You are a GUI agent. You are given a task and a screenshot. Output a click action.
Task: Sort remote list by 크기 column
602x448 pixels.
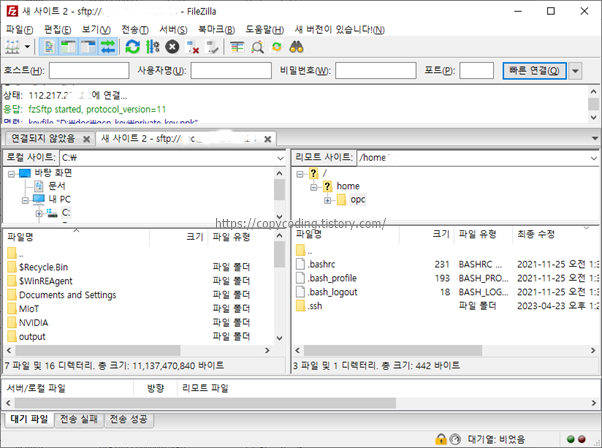click(441, 234)
